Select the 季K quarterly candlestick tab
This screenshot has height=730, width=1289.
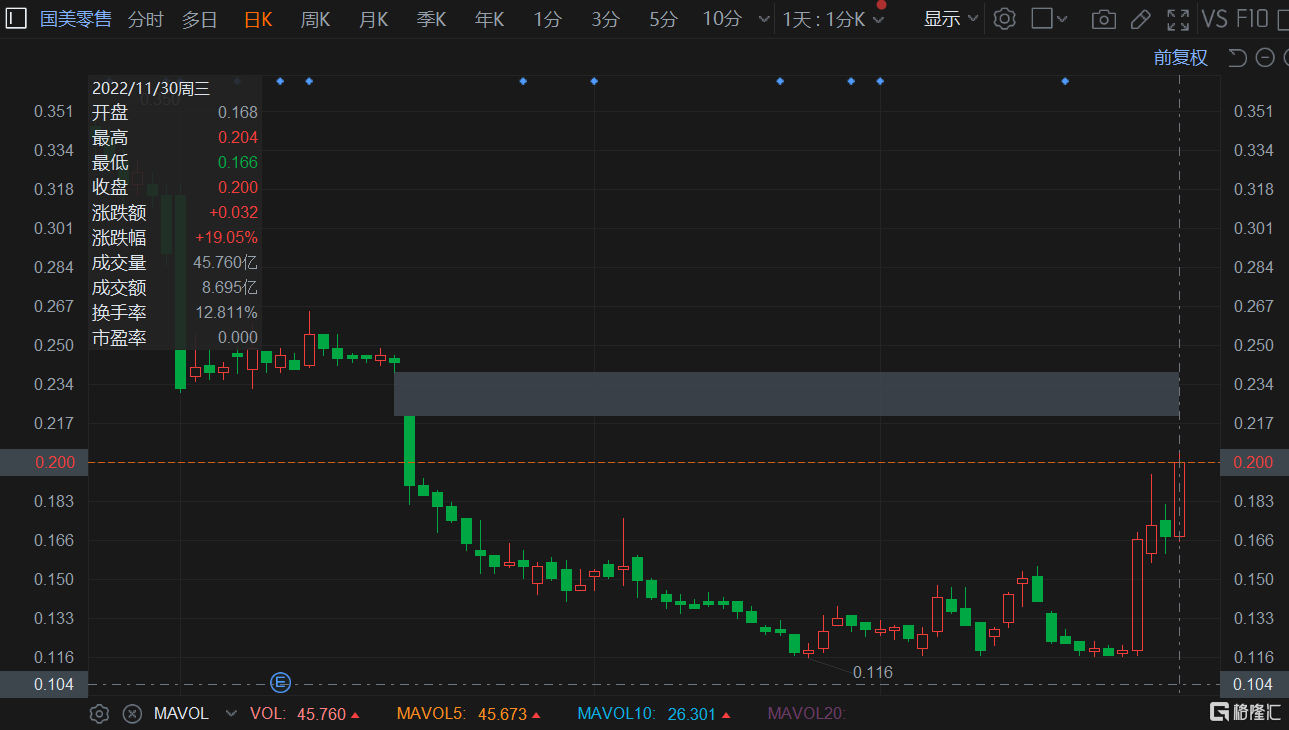coord(432,19)
